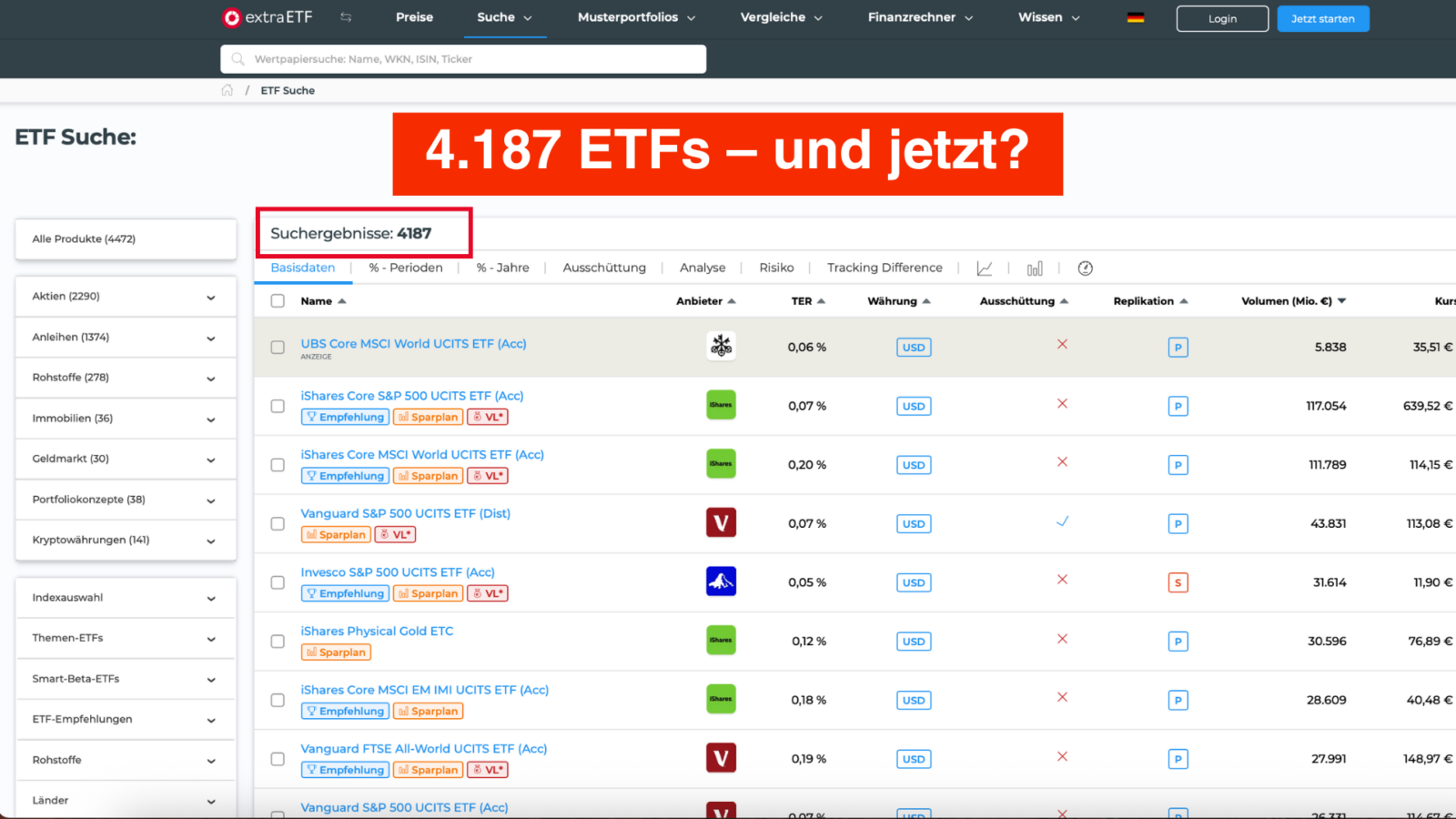This screenshot has width=1456, height=819.
Task: Open Invesco S&P 500 UCITS ETF (Acc) link
Action: tap(398, 572)
